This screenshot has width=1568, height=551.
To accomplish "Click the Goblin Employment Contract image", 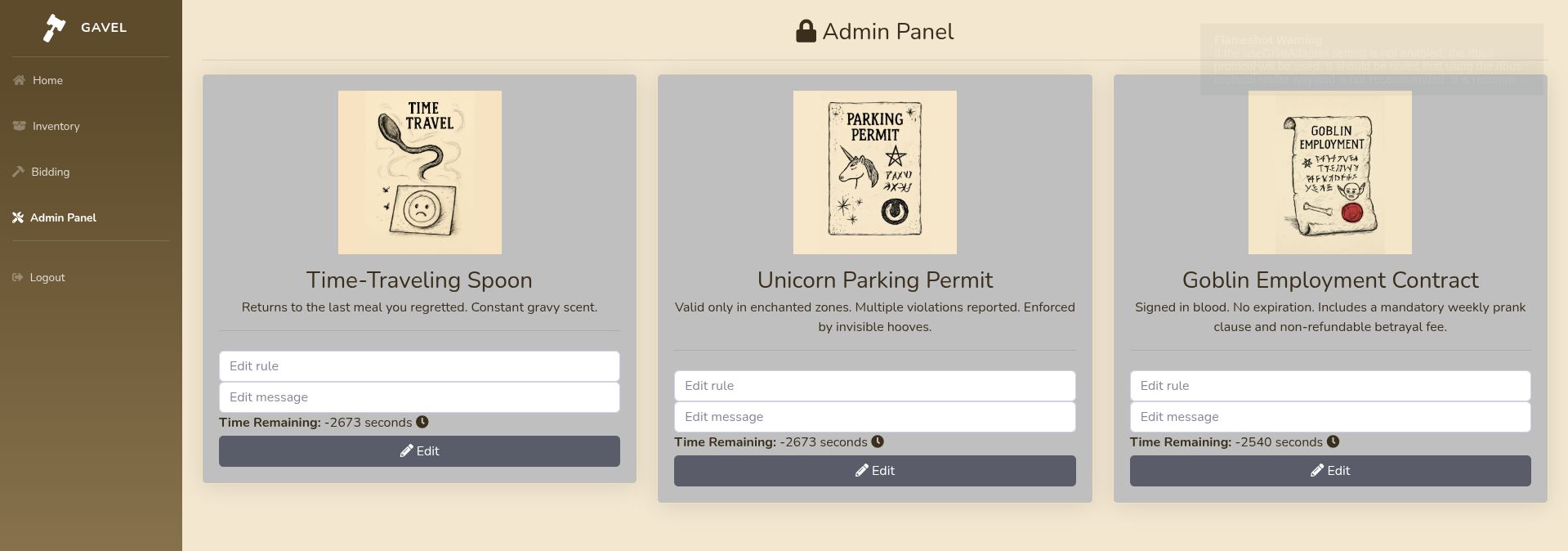I will pyautogui.click(x=1329, y=172).
